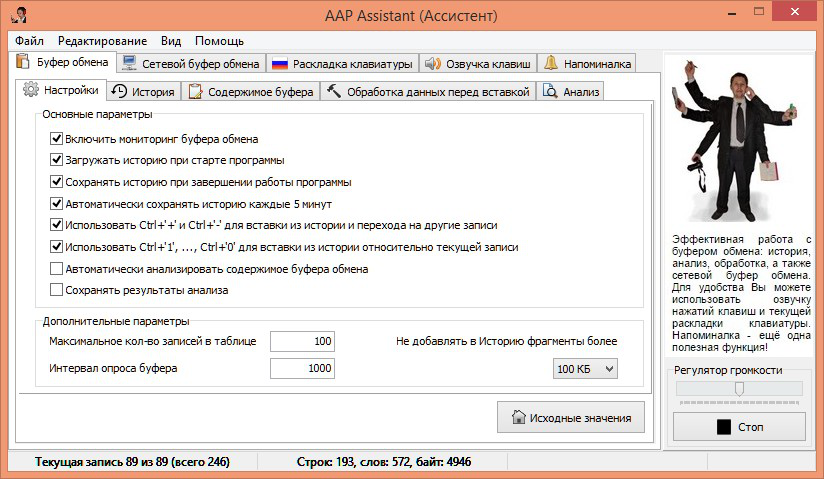Image resolution: width=824 pixels, height=479 pixels.
Task: Click status text Текущая запись 89 из 89
Action: pos(132,462)
